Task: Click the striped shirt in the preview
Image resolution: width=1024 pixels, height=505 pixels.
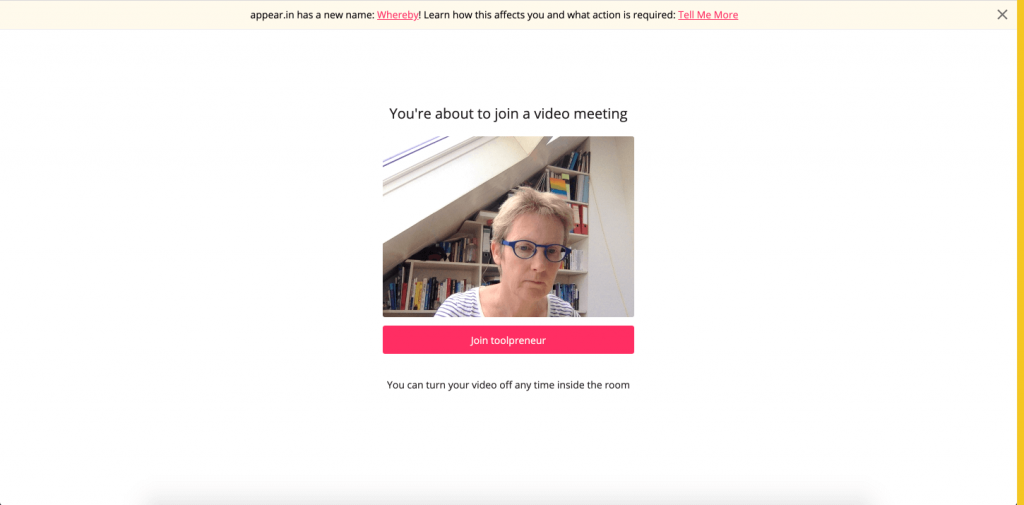Action: click(x=507, y=304)
